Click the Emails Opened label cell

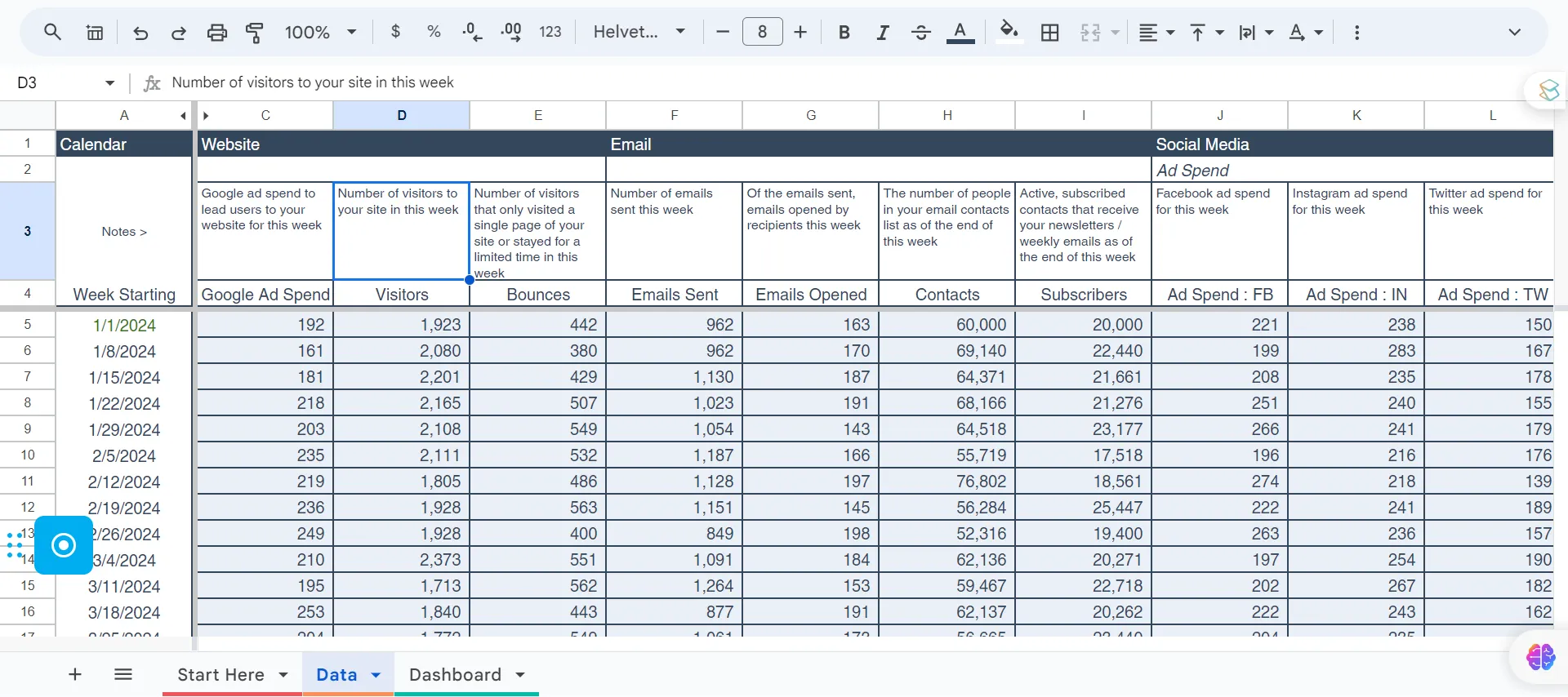(x=810, y=294)
